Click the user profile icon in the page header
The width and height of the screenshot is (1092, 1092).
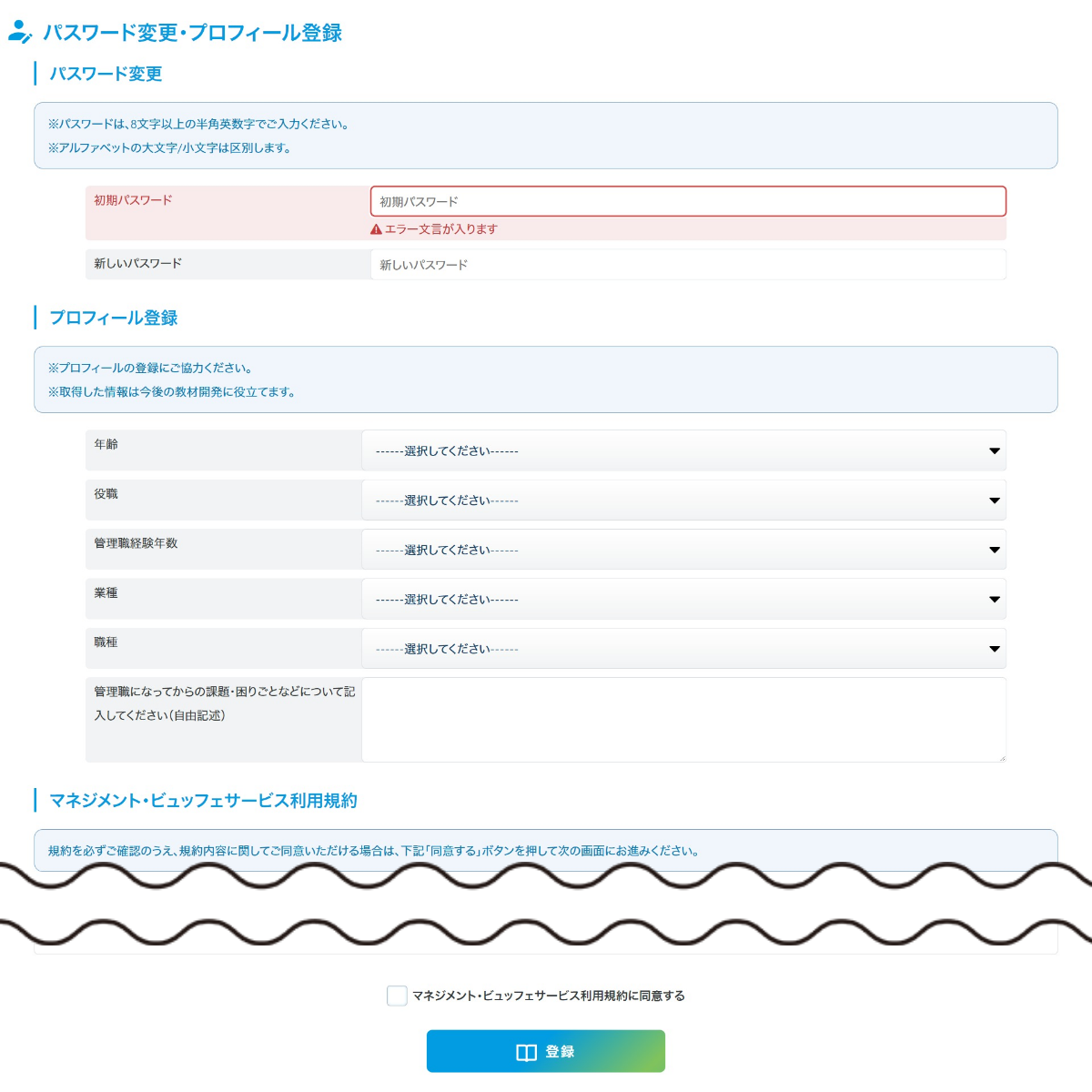[20, 32]
